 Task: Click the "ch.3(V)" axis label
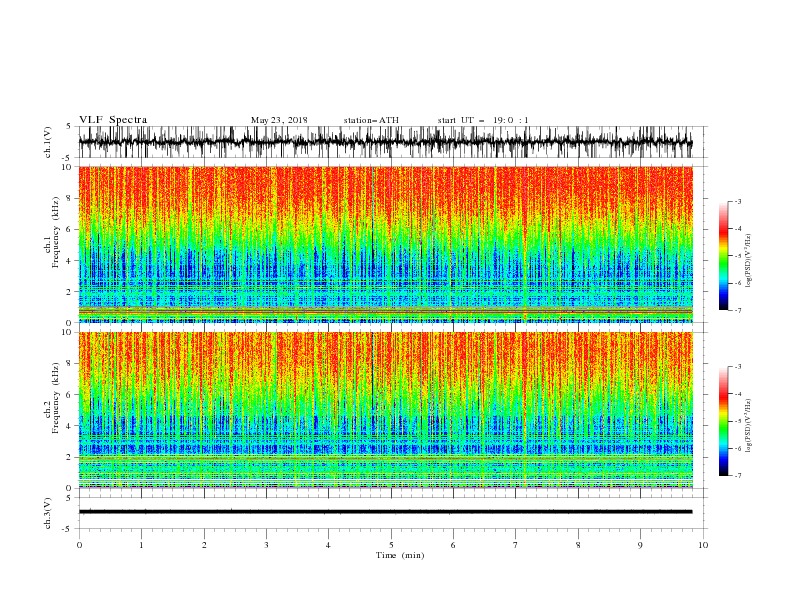tap(48, 513)
